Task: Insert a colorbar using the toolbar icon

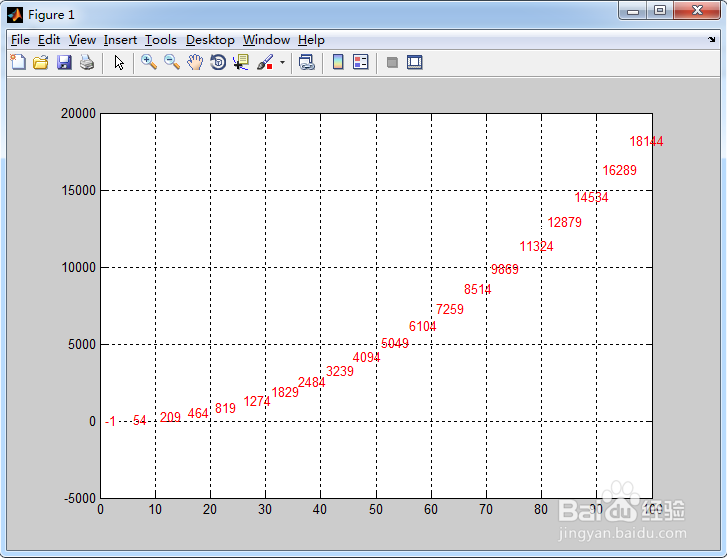Action: [x=338, y=62]
